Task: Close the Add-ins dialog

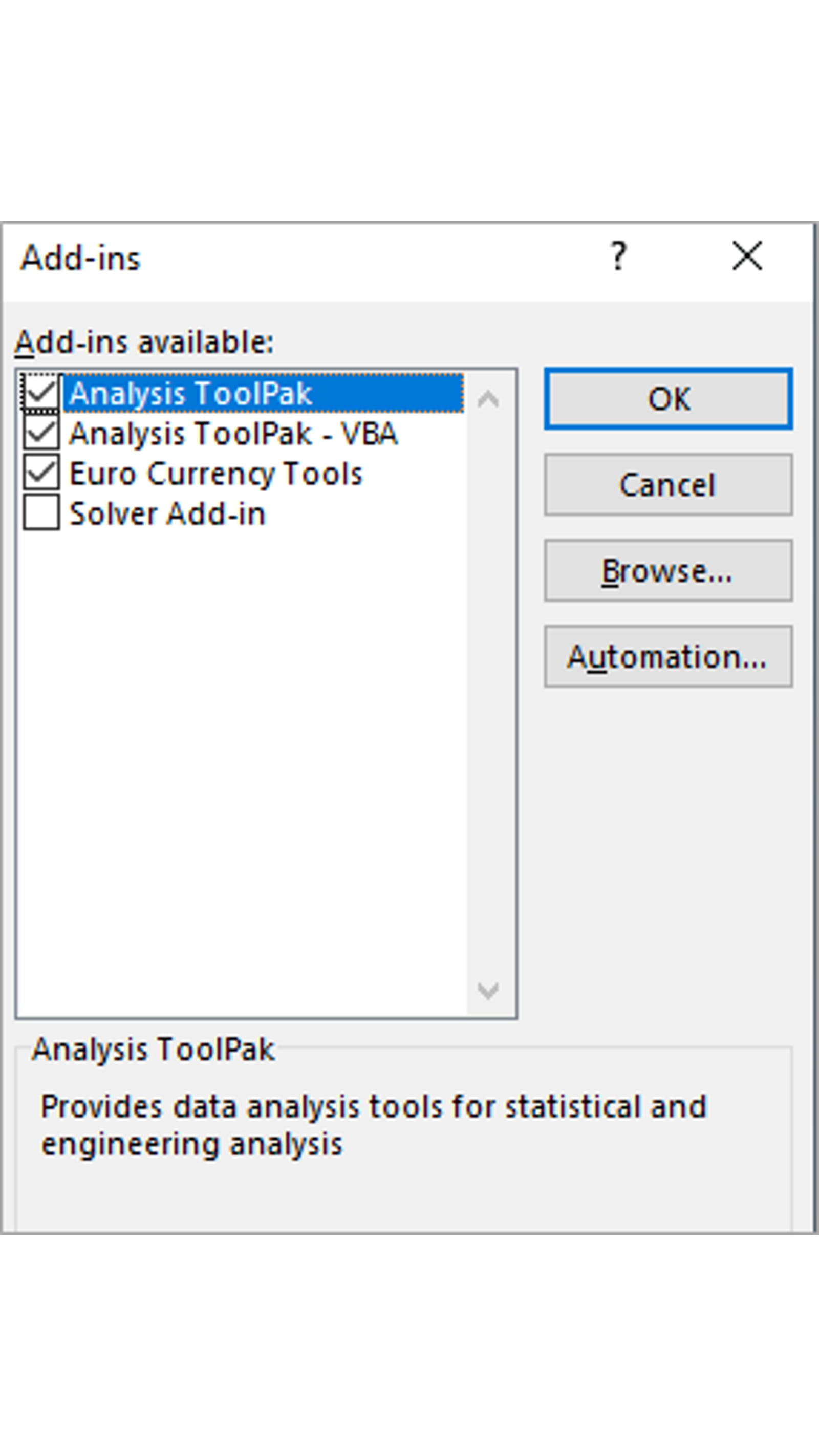Action: pos(747,256)
